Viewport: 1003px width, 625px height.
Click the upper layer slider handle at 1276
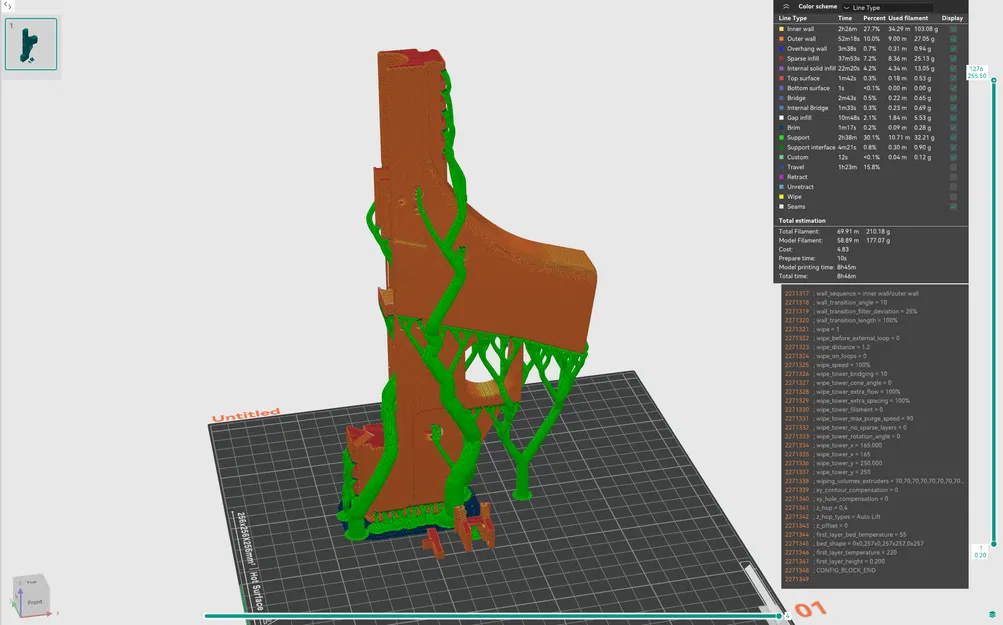[x=993, y=79]
